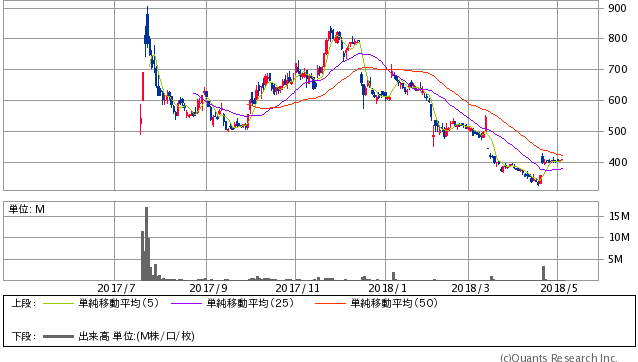Image resolution: width=638 pixels, height=362 pixels.
Task: Click the 15M volume axis label
Action: point(619,216)
